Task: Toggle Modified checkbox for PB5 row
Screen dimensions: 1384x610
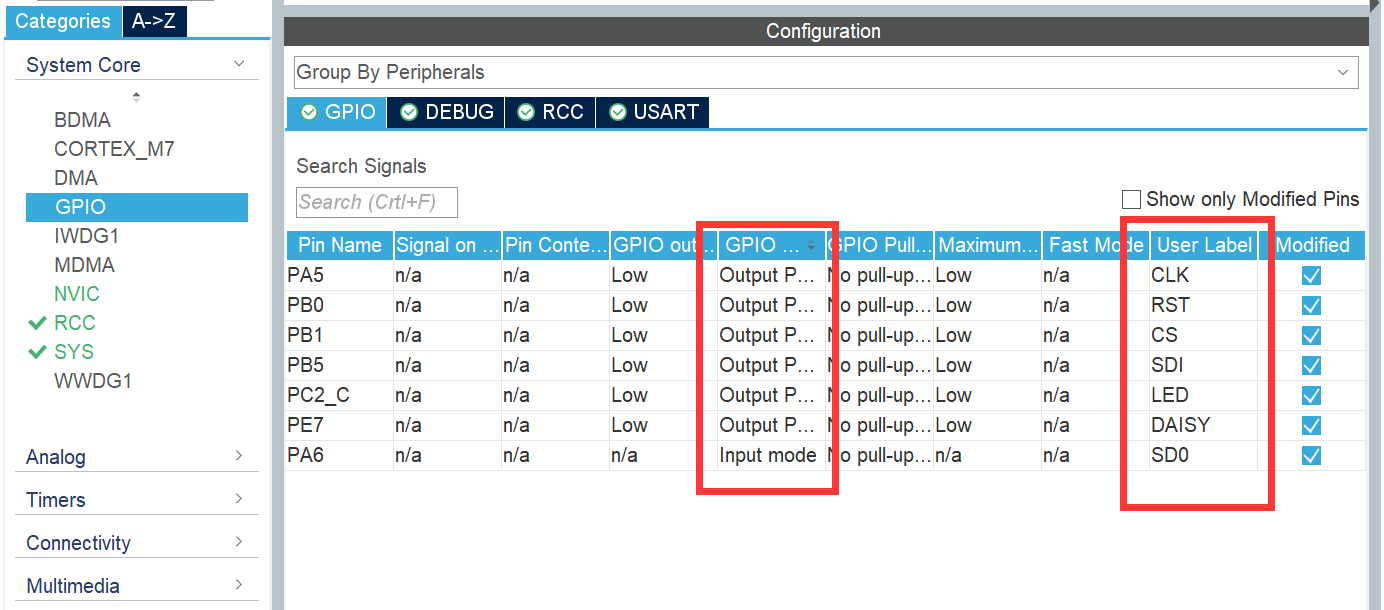Action: 1311,366
